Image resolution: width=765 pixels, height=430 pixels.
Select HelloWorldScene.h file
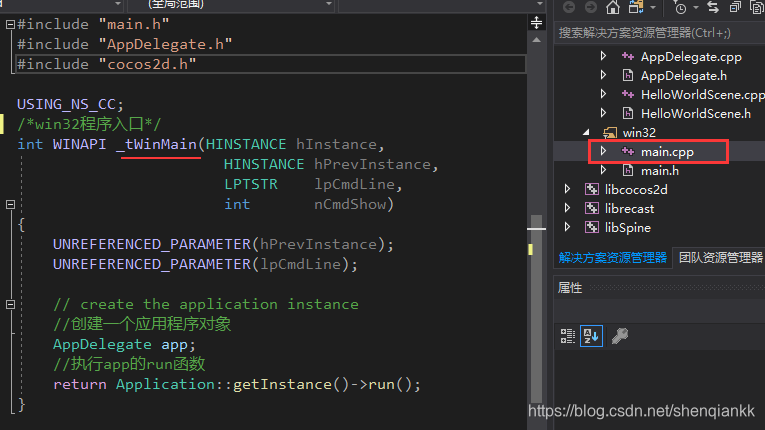[696, 114]
